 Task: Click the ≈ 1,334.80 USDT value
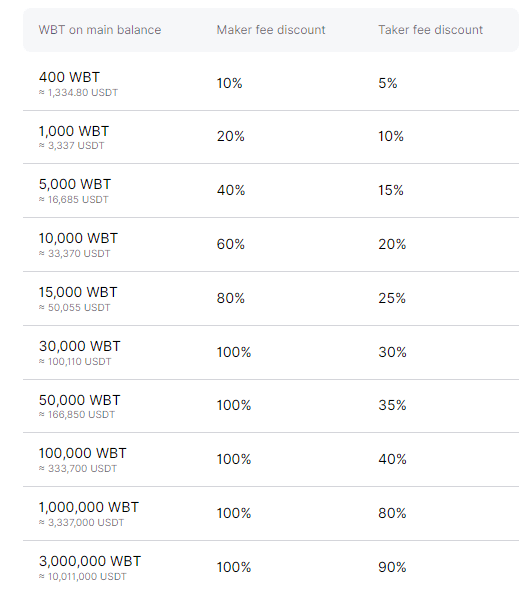[x=78, y=93]
